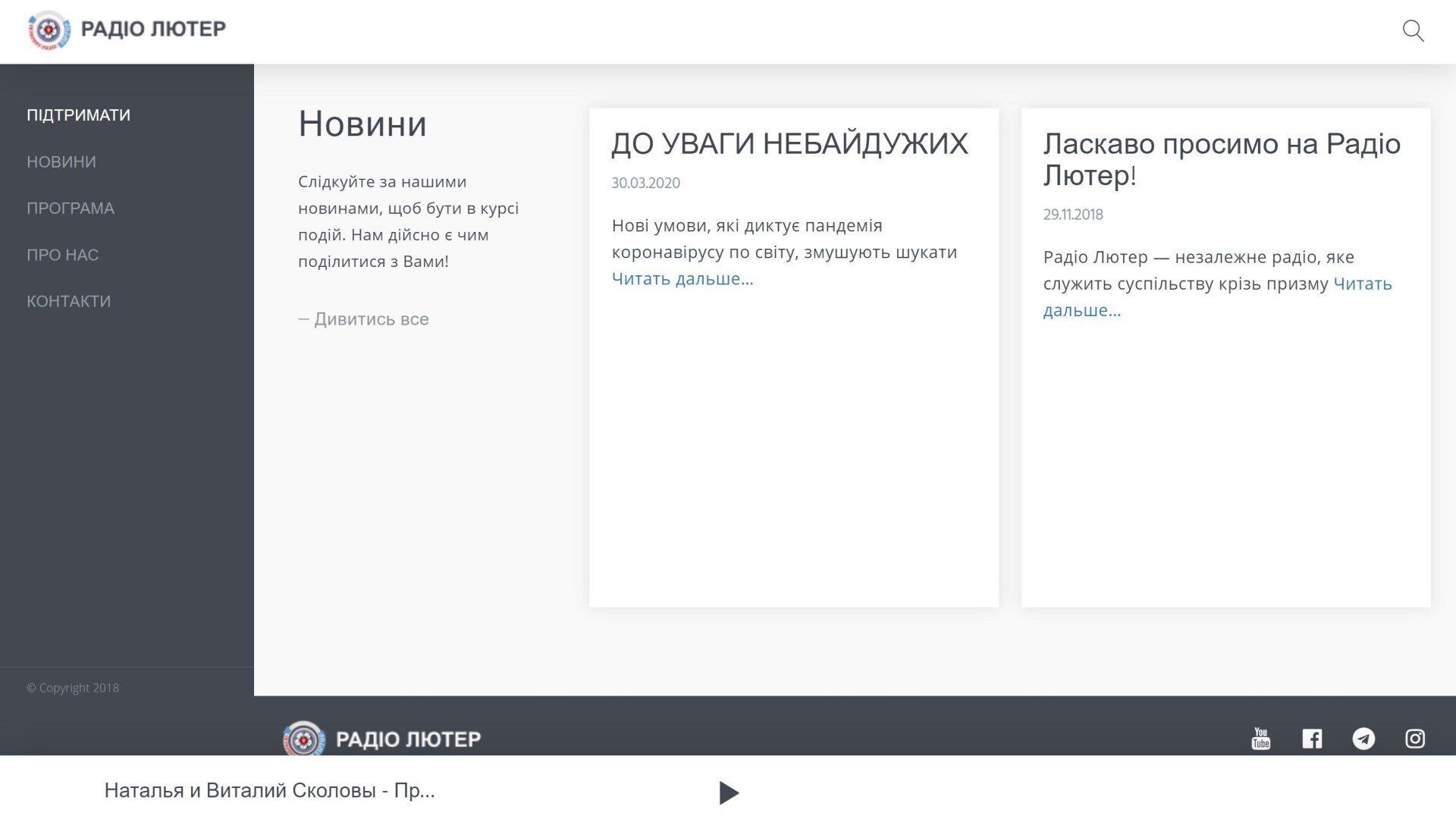This screenshot has height=819, width=1456.
Task: Open the Telegram icon in footer
Action: point(1363,739)
